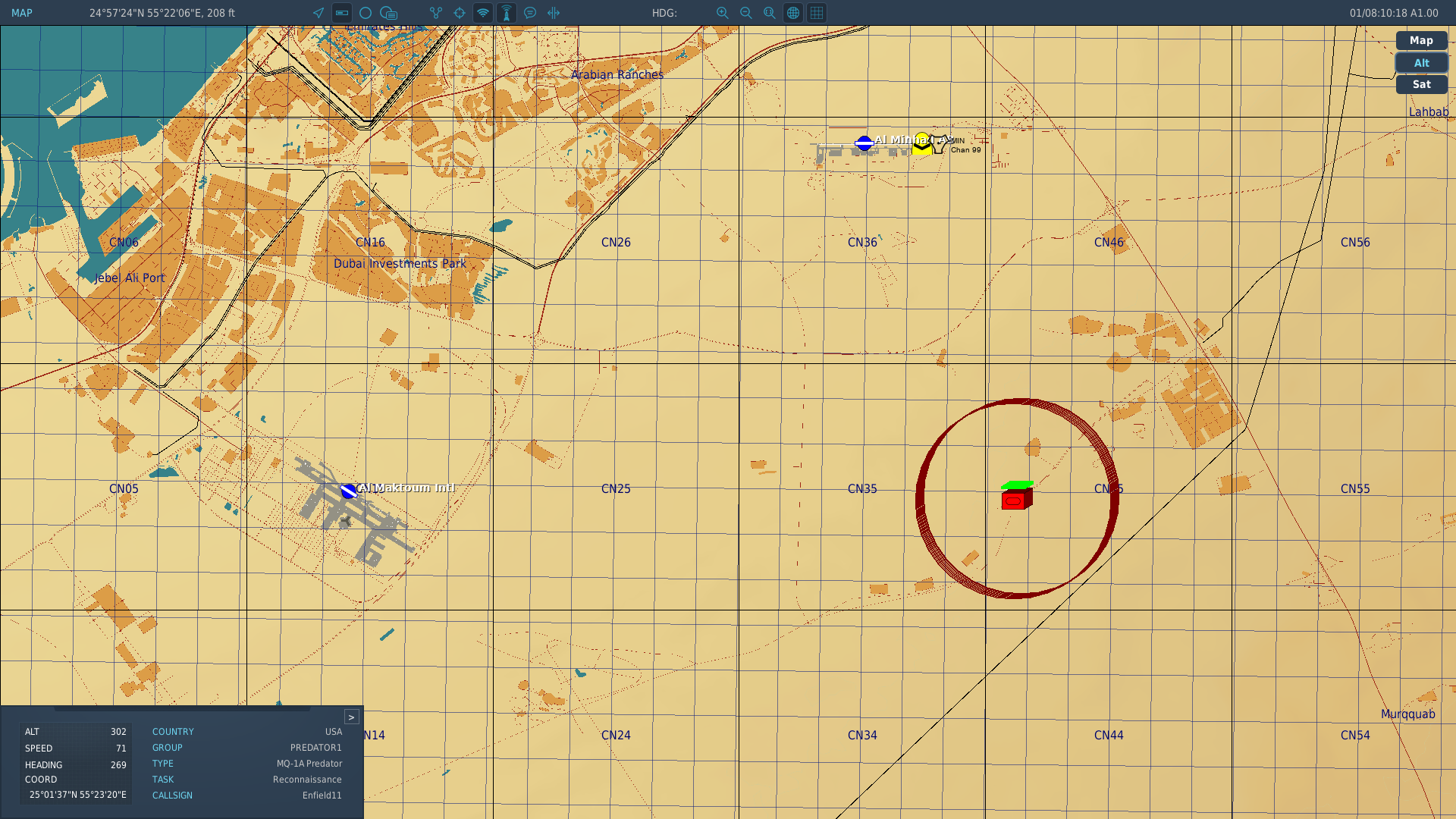Viewport: 1456px width, 819px height.
Task: Select the aircraft outline icon near MIN
Action: coord(940,143)
